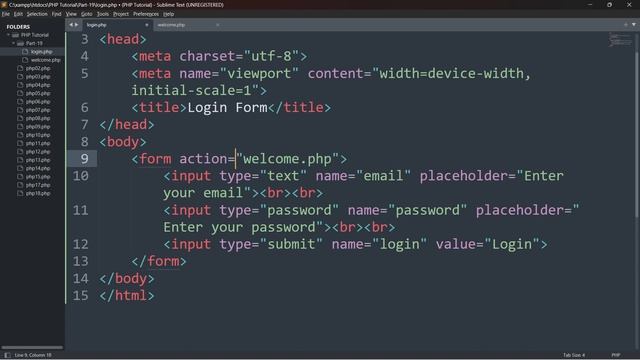
Task: Open the Goto menu
Action: (x=87, y=14)
